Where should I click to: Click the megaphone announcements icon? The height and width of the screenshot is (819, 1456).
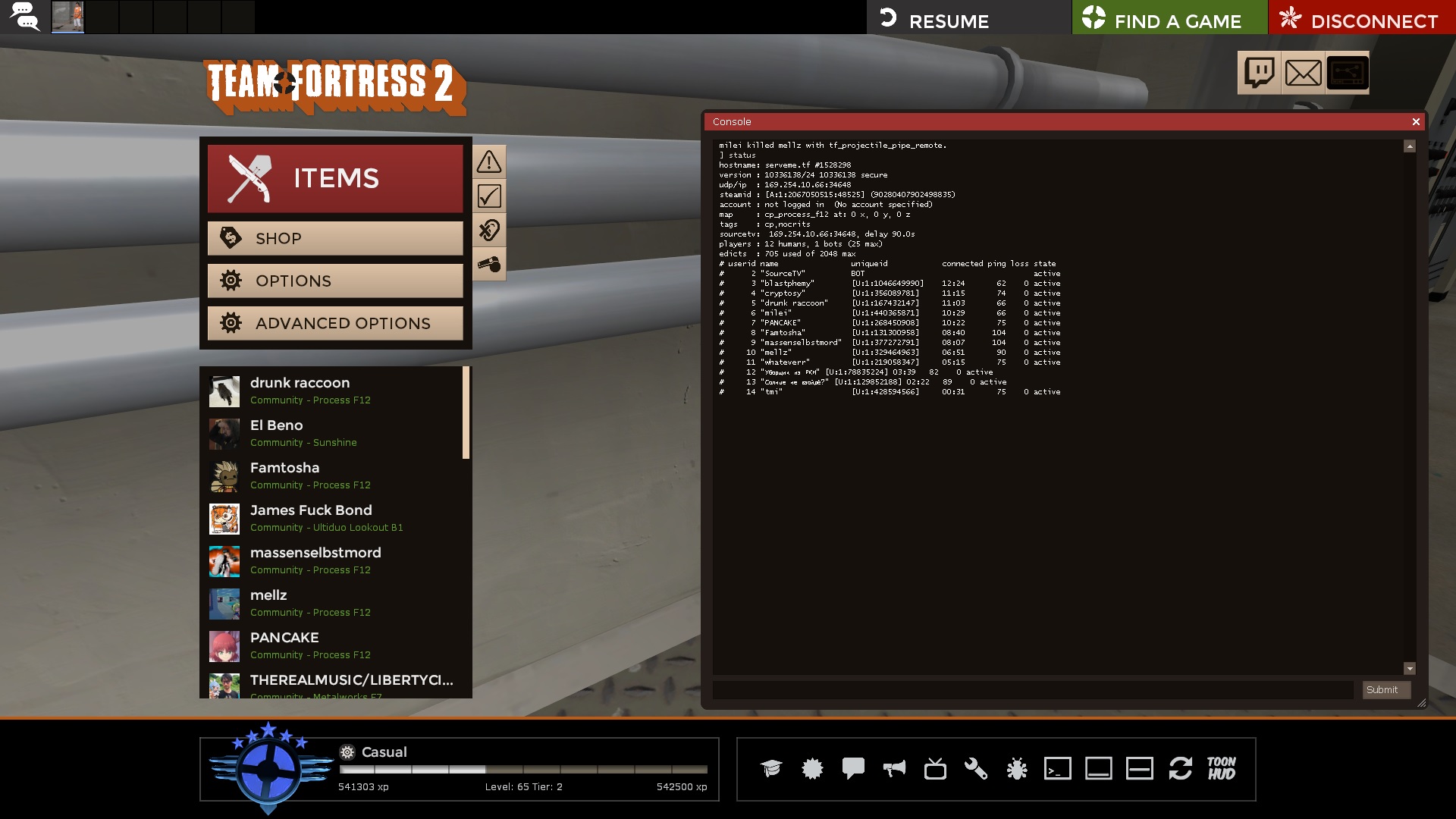[894, 769]
